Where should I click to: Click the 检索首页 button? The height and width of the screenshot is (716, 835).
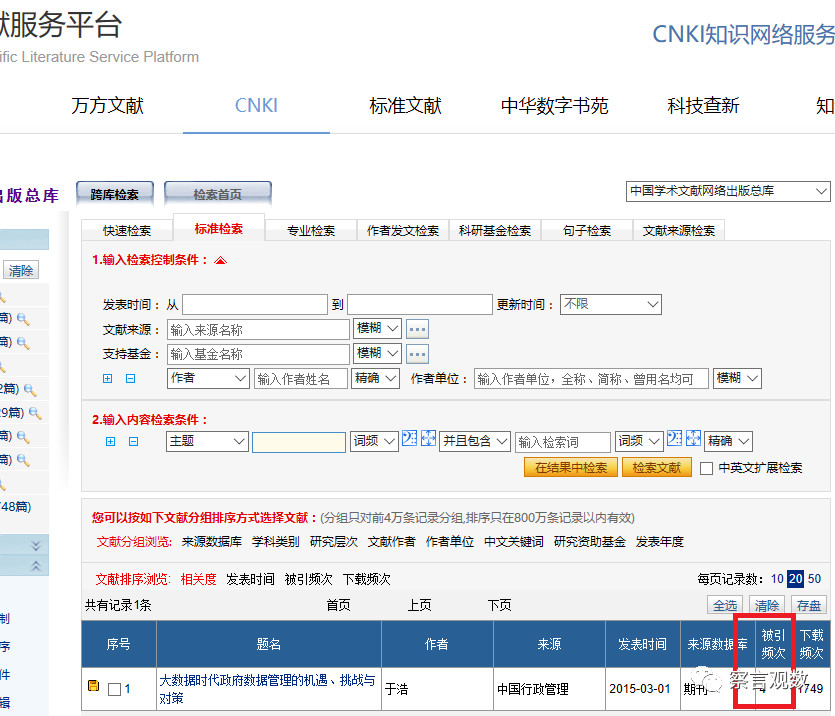coord(218,194)
